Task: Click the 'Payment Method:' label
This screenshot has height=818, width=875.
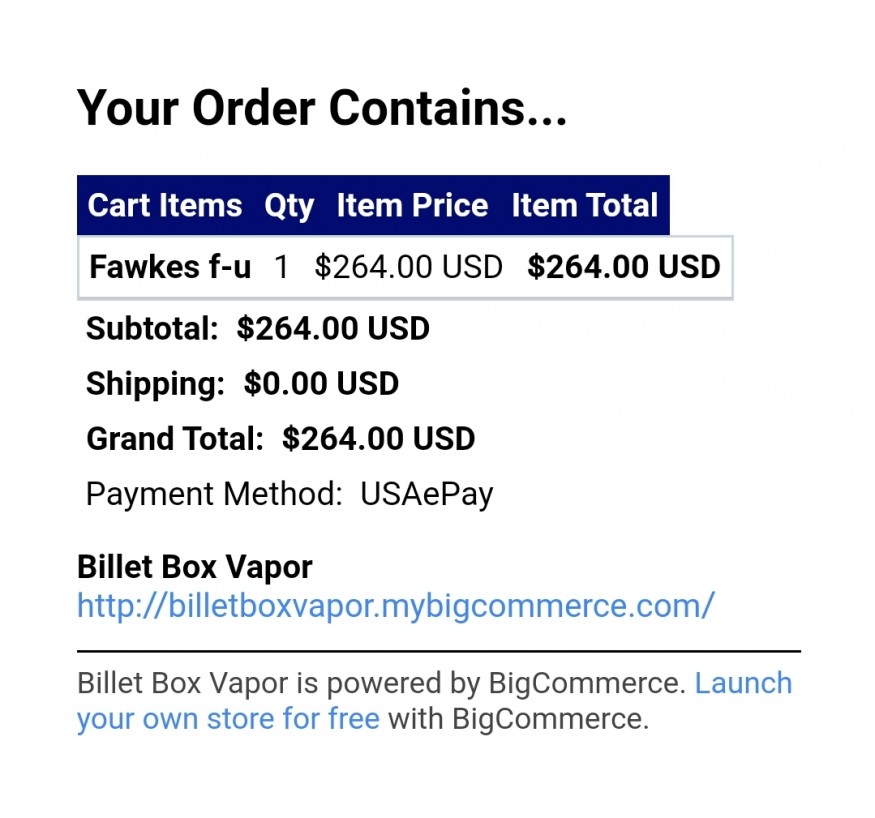Action: coord(212,494)
